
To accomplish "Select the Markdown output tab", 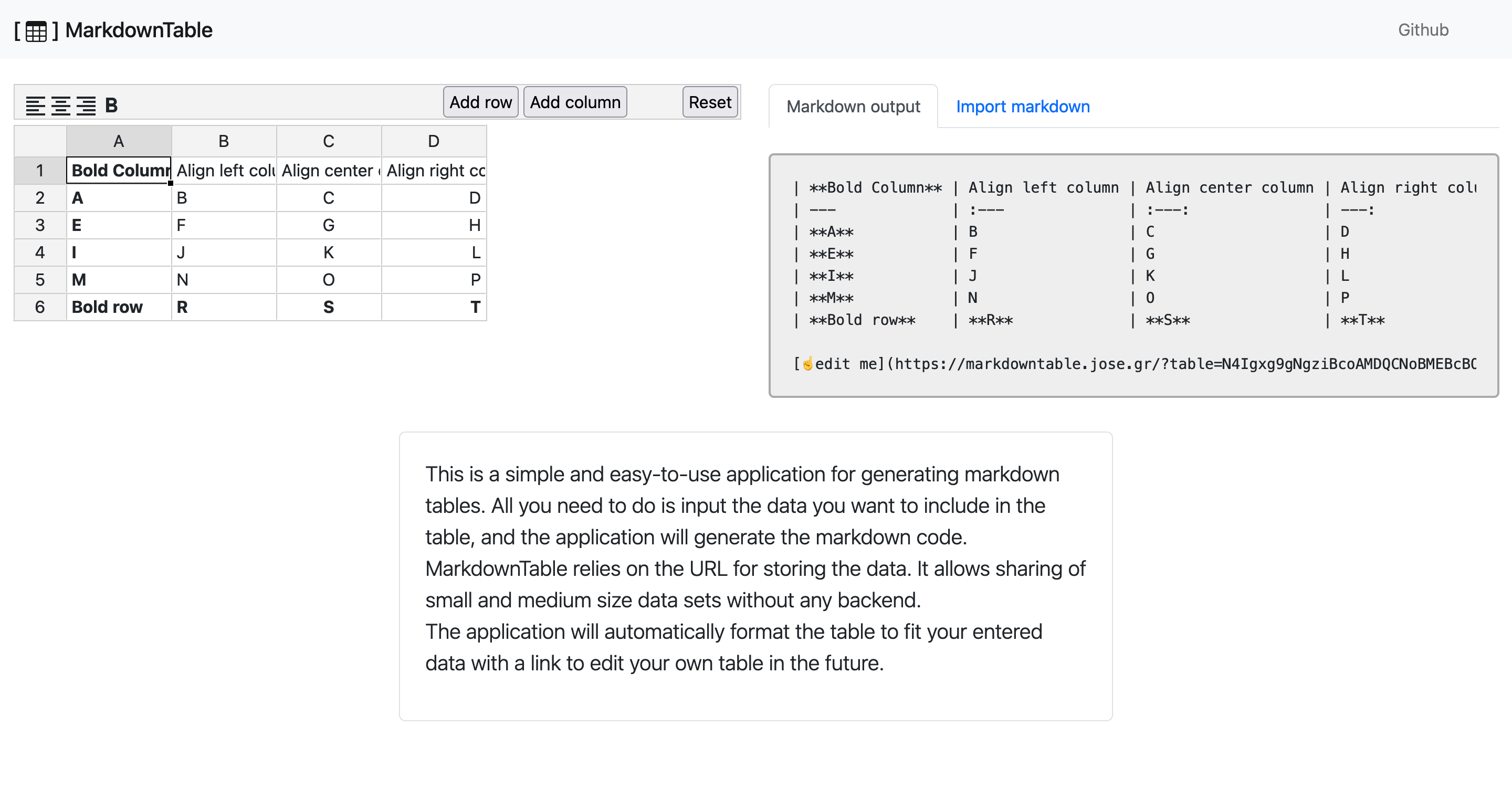I will pyautogui.click(x=853, y=107).
